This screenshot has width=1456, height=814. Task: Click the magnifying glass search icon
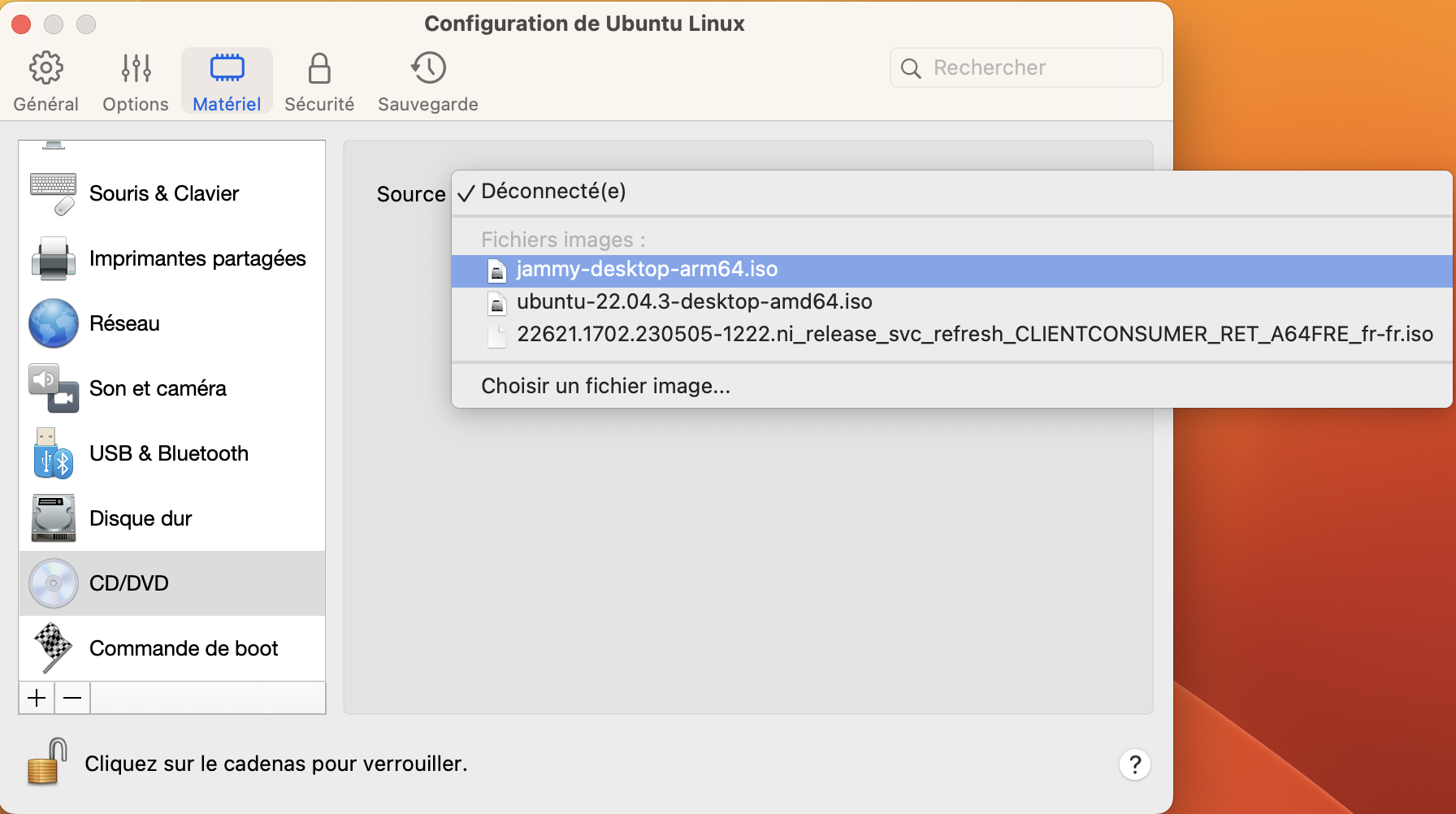(x=911, y=68)
